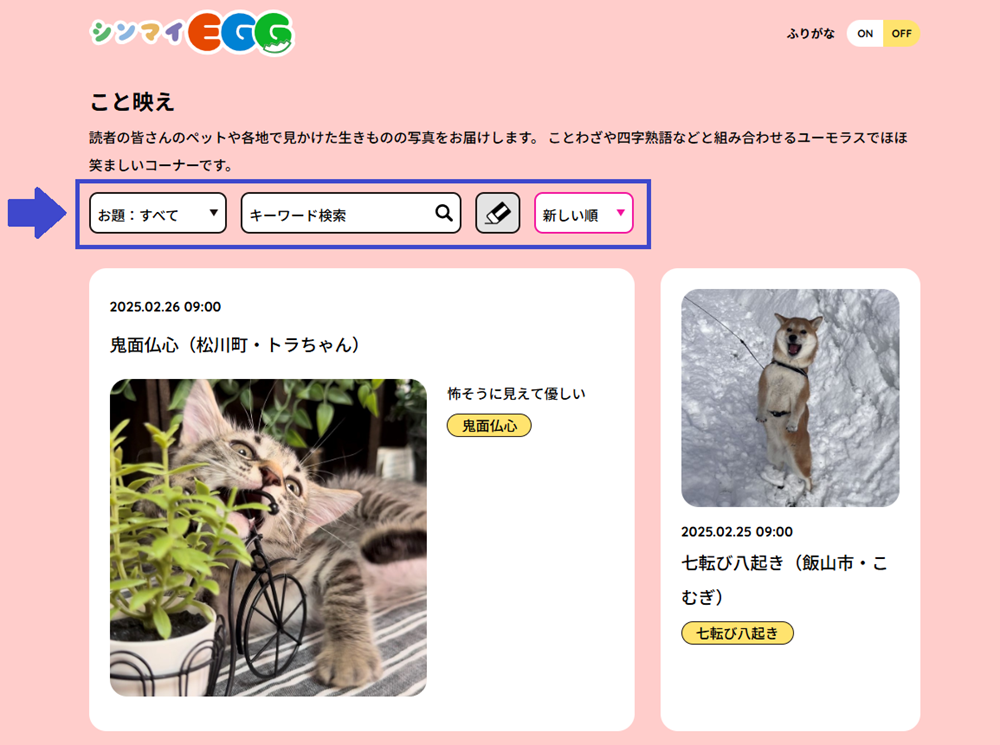
Task: Click the kitten biting plant photo
Action: [x=268, y=538]
